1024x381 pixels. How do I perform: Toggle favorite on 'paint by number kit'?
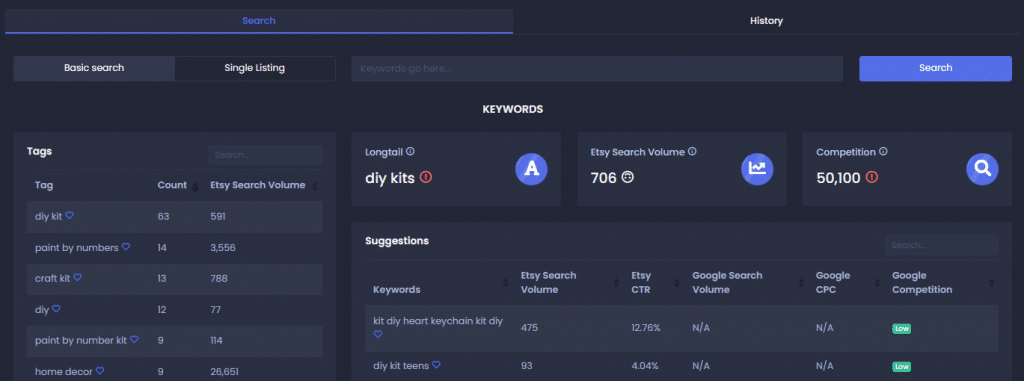coord(134,340)
